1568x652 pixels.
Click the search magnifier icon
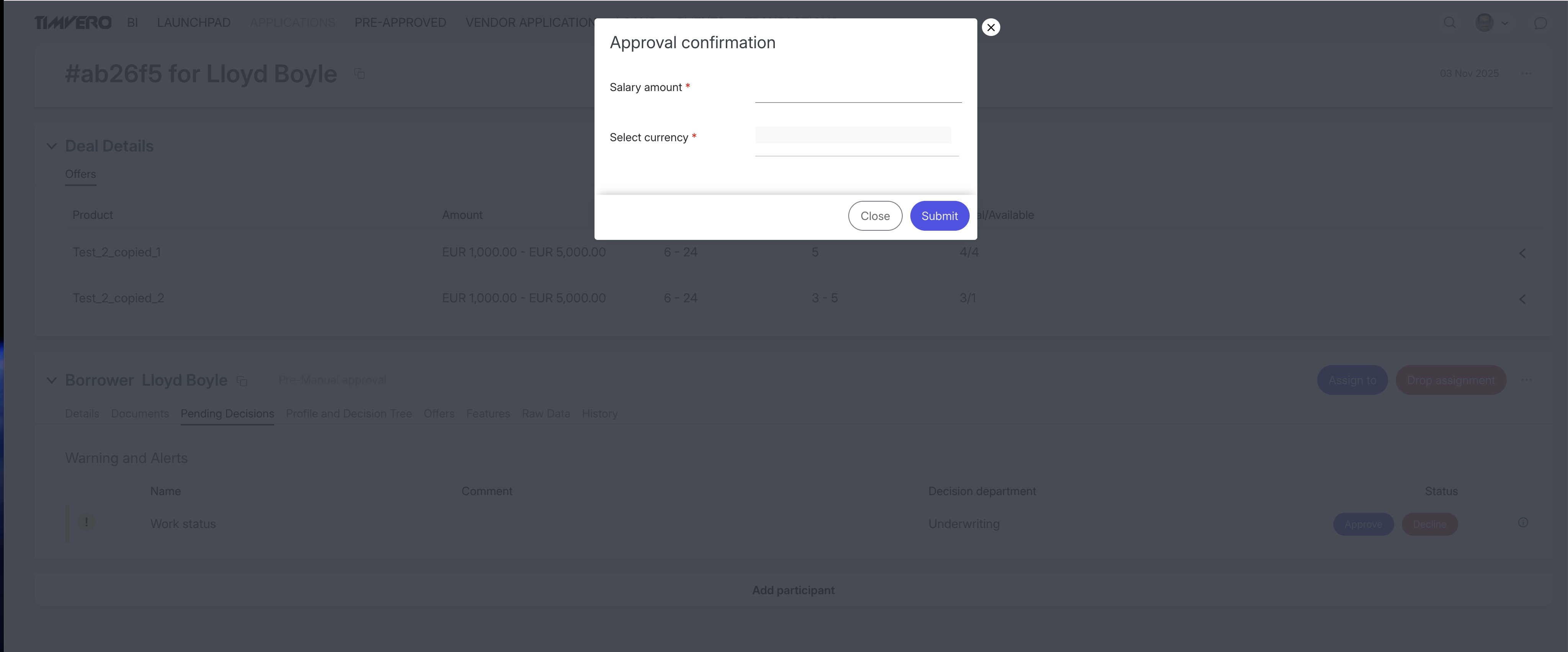[1450, 23]
